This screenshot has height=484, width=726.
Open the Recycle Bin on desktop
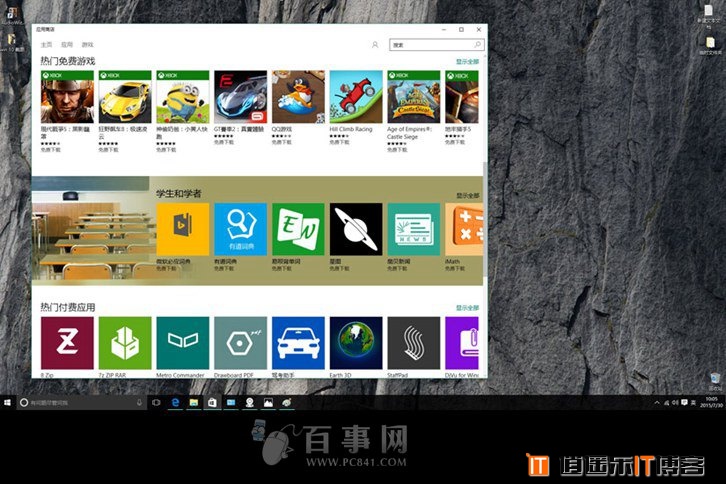(715, 381)
